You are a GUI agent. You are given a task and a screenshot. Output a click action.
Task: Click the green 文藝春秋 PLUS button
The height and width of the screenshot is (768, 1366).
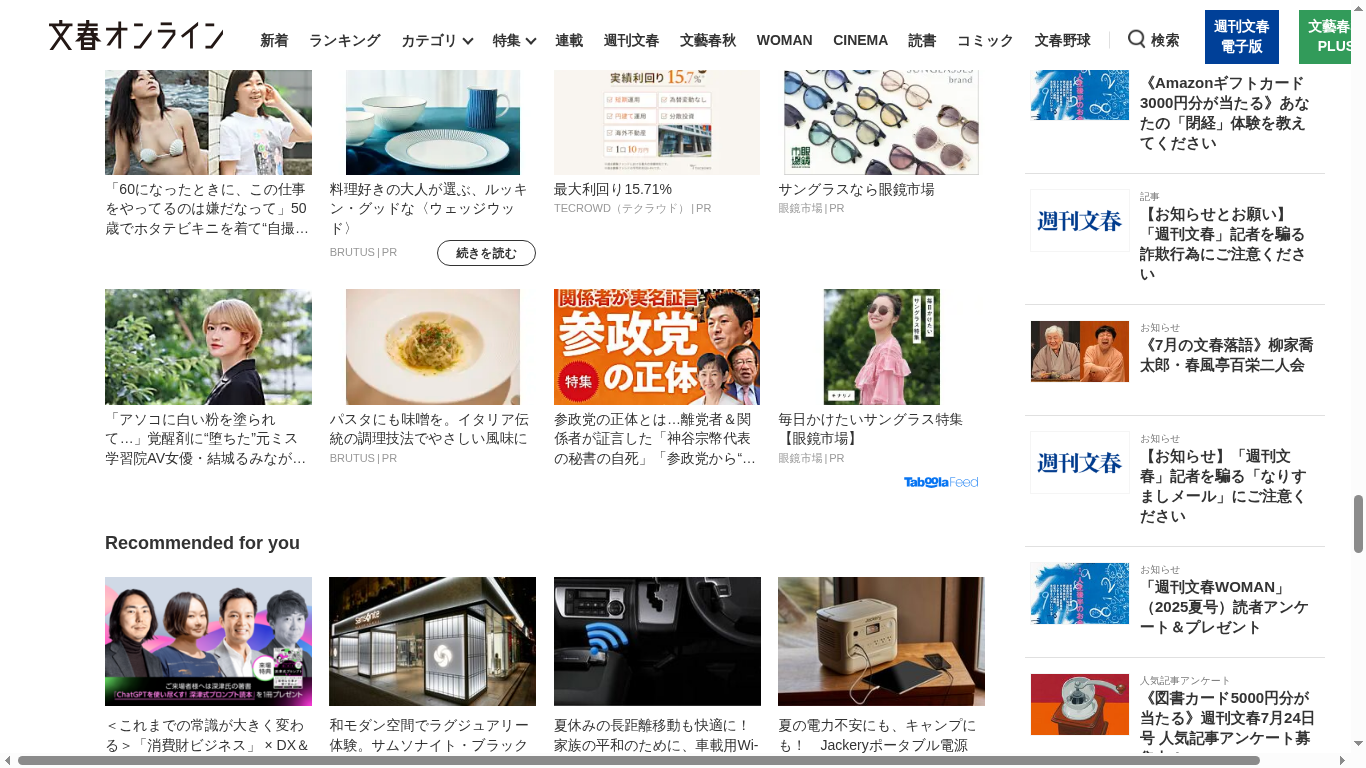(1332, 37)
